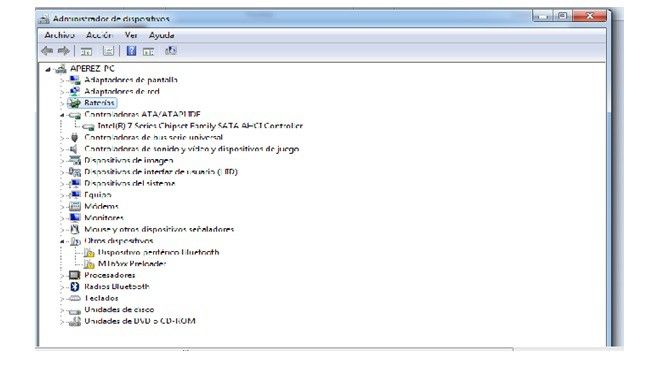Viewport: 652px width, 383px height.
Task: Click the Mouse y otros dispositivos icon
Action: coord(75,229)
